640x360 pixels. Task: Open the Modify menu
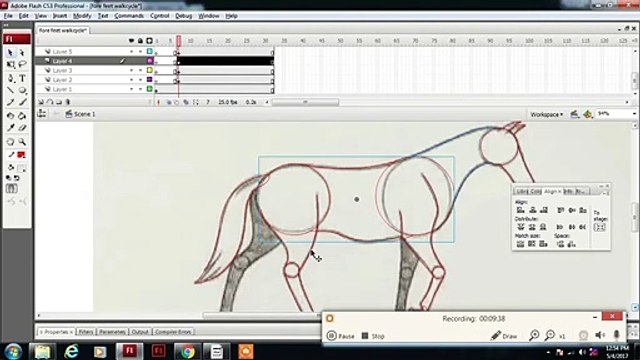(82, 16)
